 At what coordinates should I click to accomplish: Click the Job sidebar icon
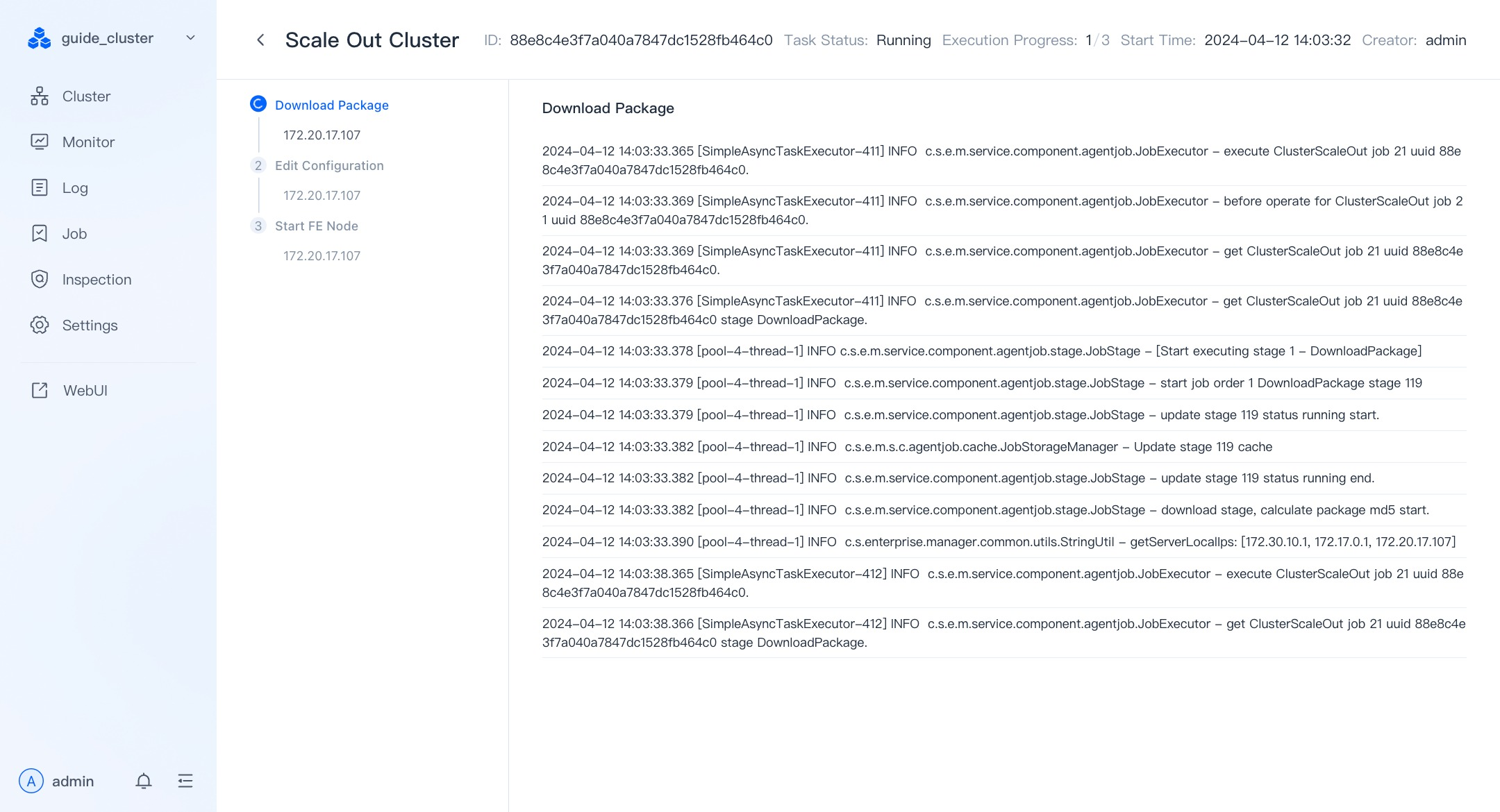click(40, 234)
